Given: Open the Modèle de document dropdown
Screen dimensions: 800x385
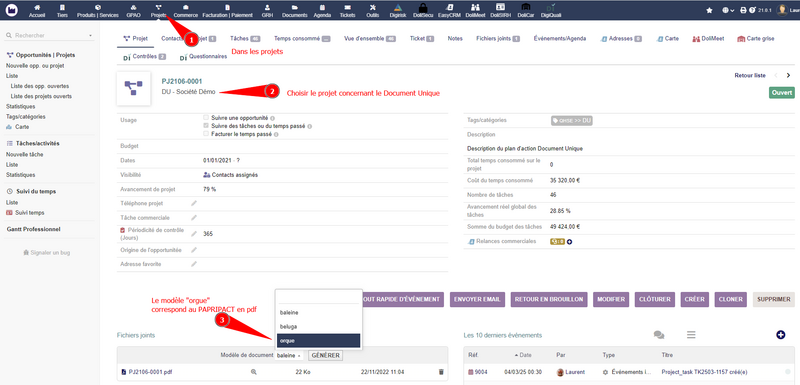Looking at the screenshot, I should point(290,355).
